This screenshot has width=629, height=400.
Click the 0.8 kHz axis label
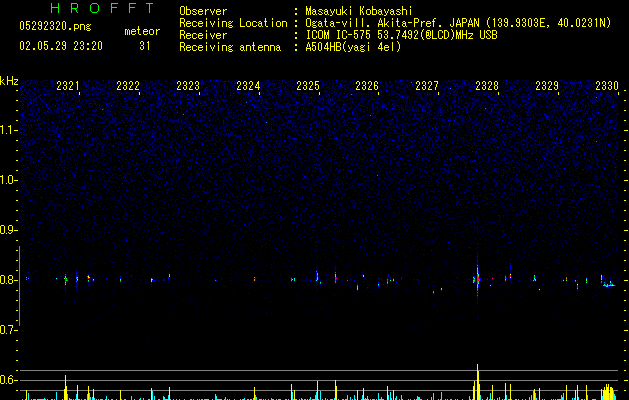click(x=8, y=280)
